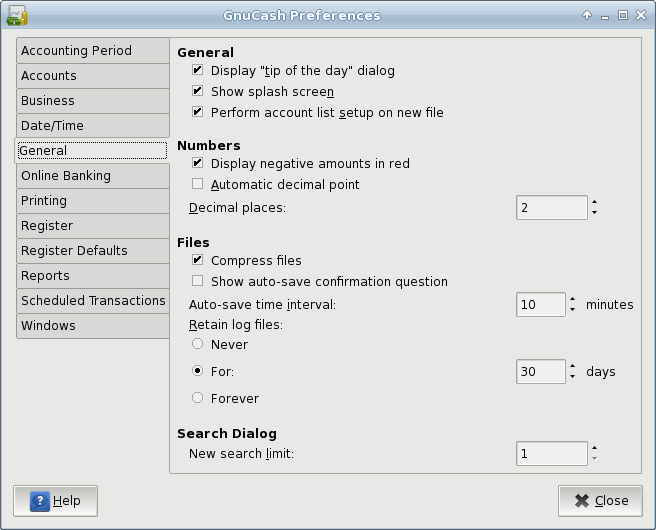The height and width of the screenshot is (530, 656).
Task: Decrease Decimal places with down arrow
Action: (594, 213)
